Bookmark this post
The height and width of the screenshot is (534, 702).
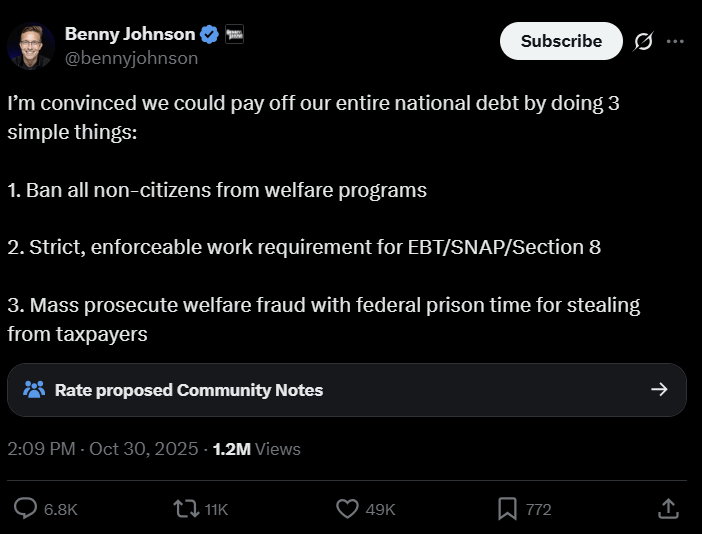pos(507,509)
